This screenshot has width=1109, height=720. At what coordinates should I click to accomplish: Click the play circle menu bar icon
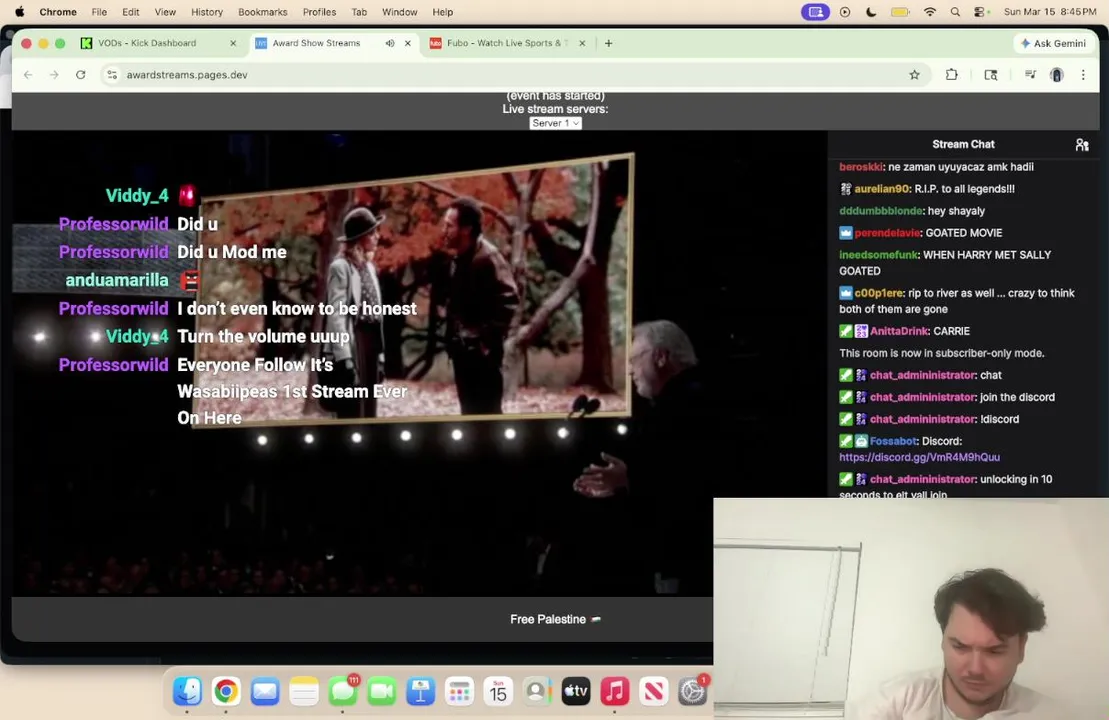(845, 12)
